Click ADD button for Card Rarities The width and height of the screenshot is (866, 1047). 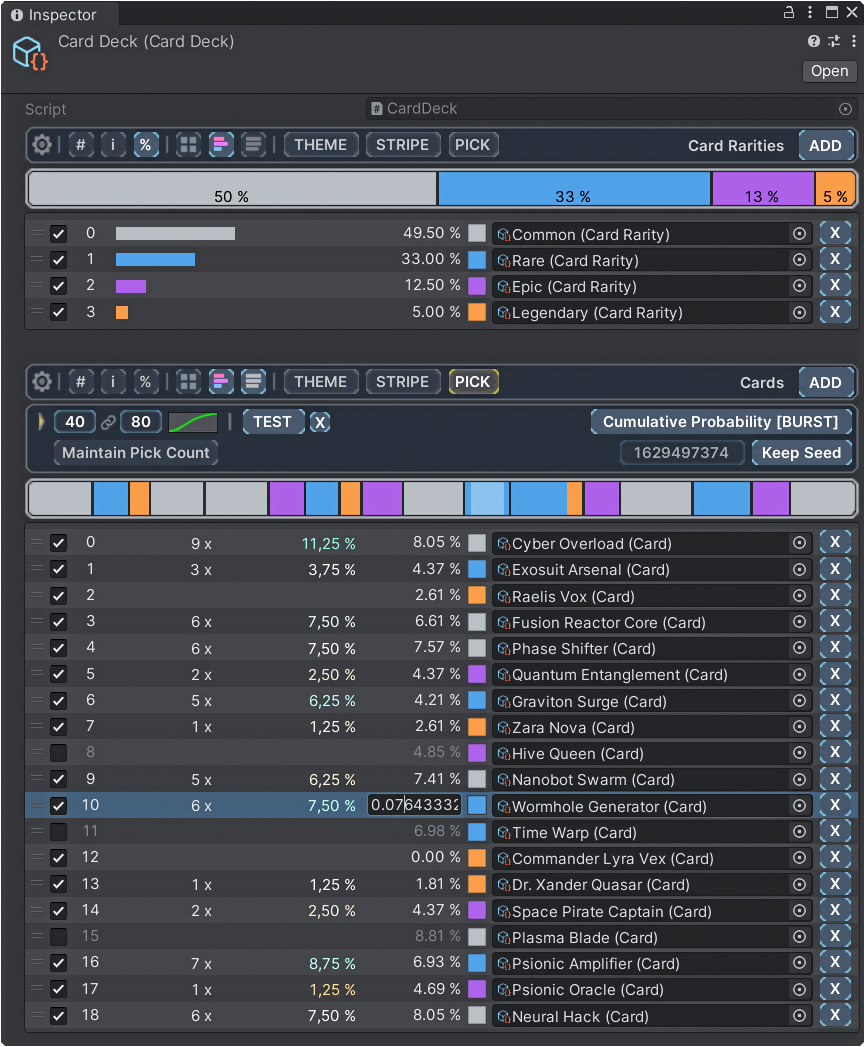pos(825,145)
